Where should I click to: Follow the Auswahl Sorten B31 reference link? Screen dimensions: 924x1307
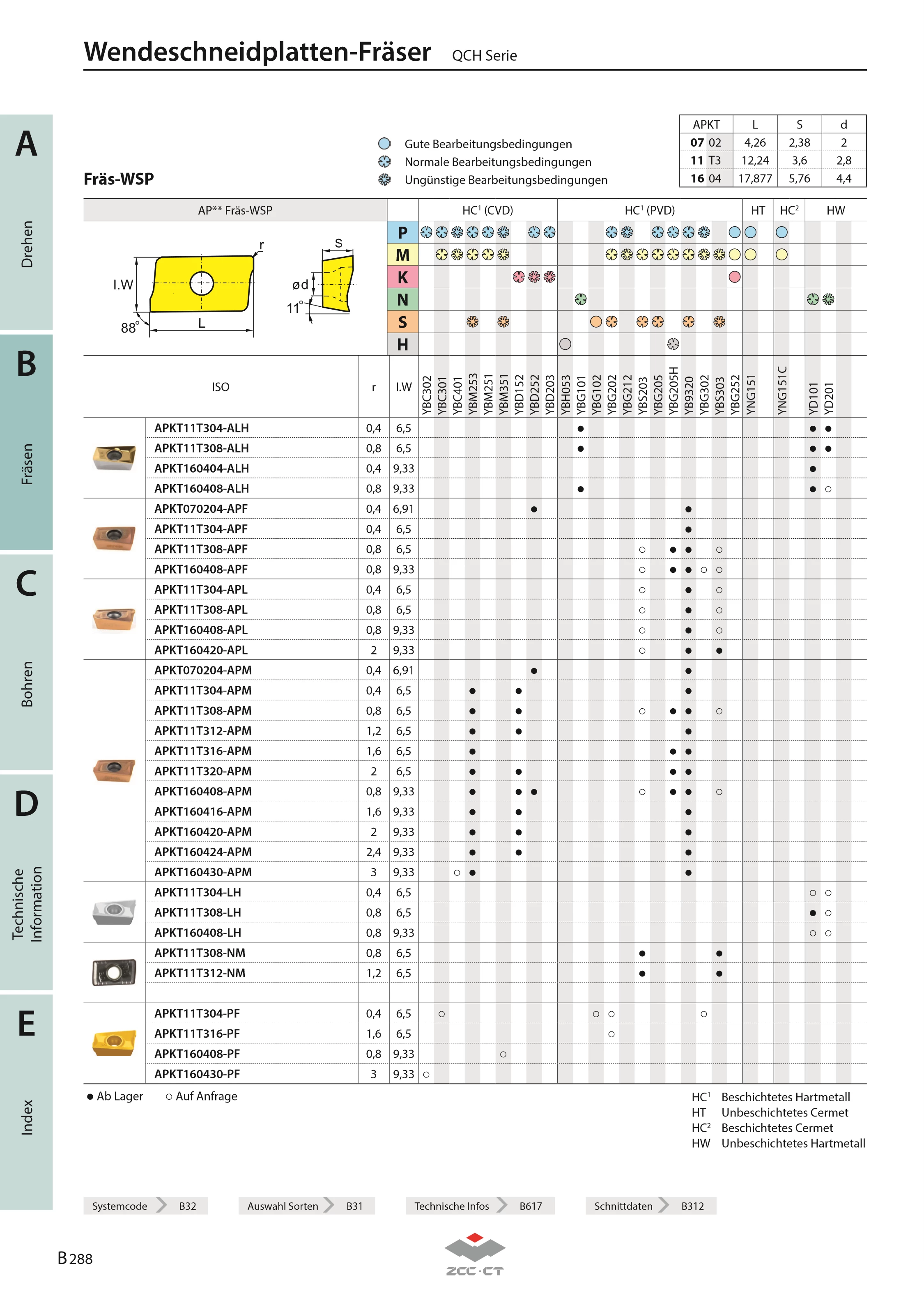[306, 1206]
